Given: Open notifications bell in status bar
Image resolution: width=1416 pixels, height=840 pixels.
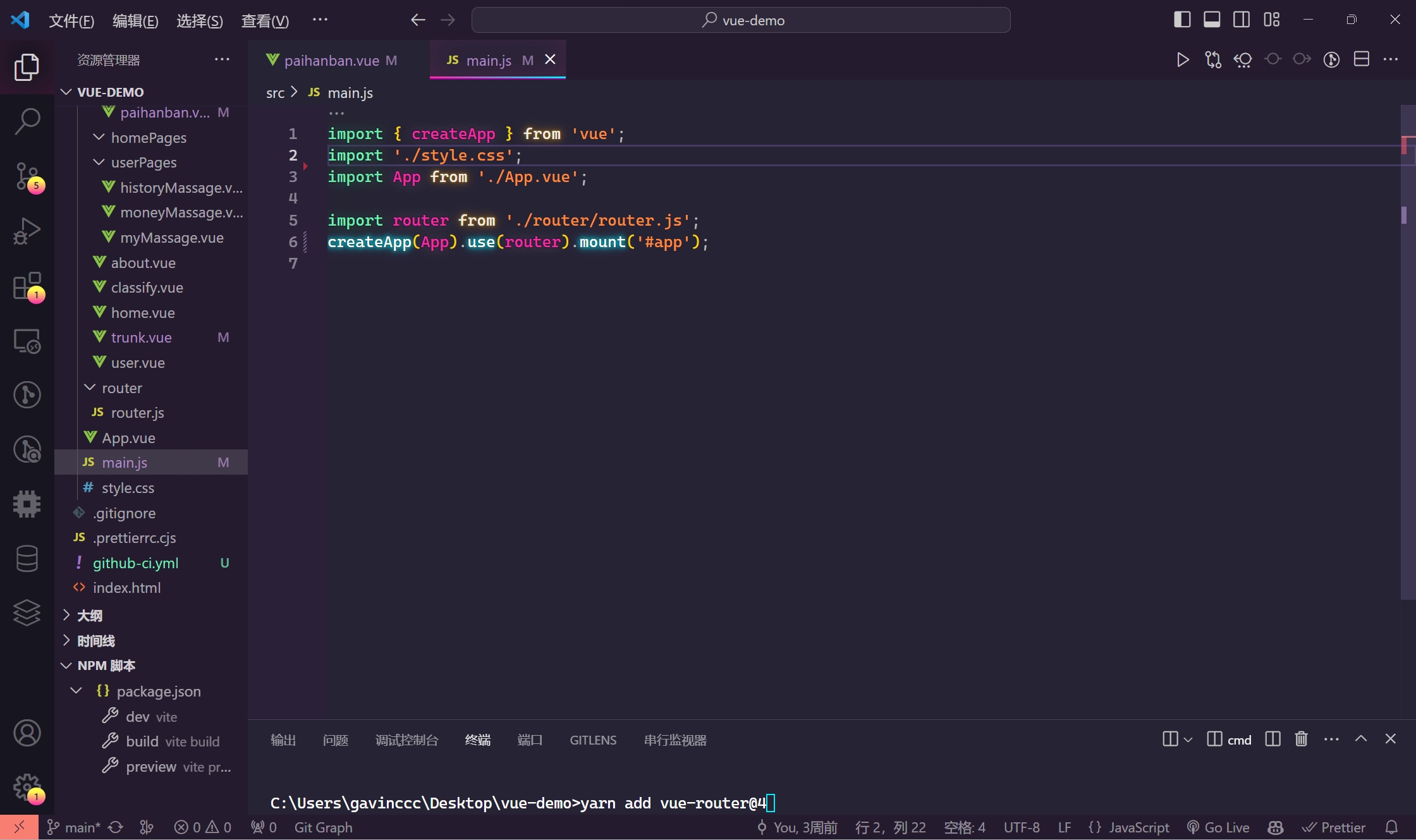Looking at the screenshot, I should pos(1391,827).
